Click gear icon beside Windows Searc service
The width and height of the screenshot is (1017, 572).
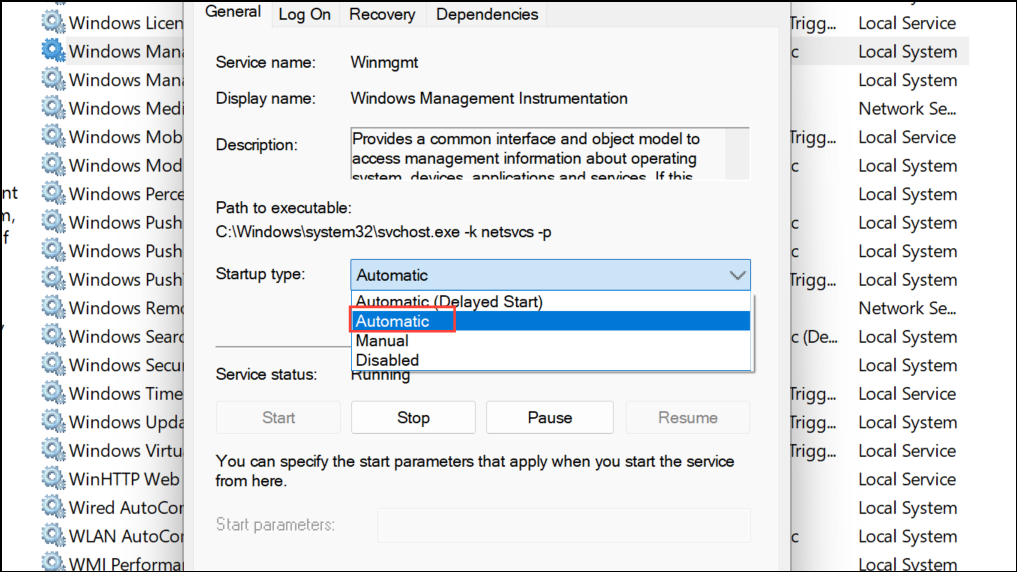[53, 336]
